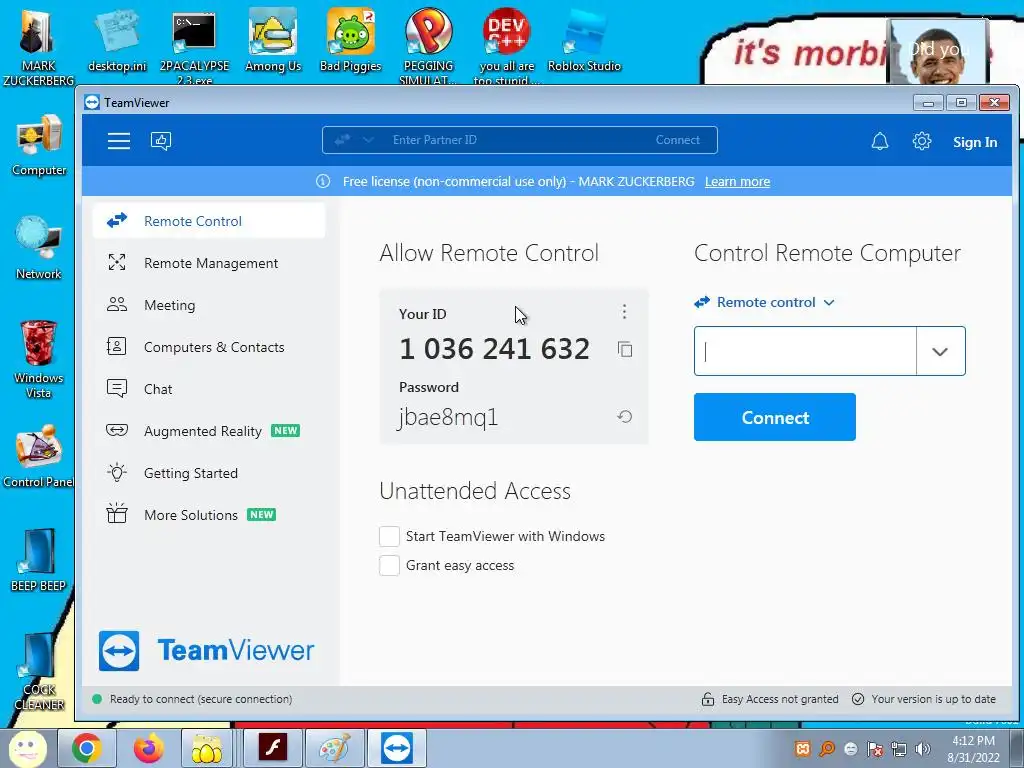
Task: Open the connection type chevron in top bar
Action: [x=368, y=140]
